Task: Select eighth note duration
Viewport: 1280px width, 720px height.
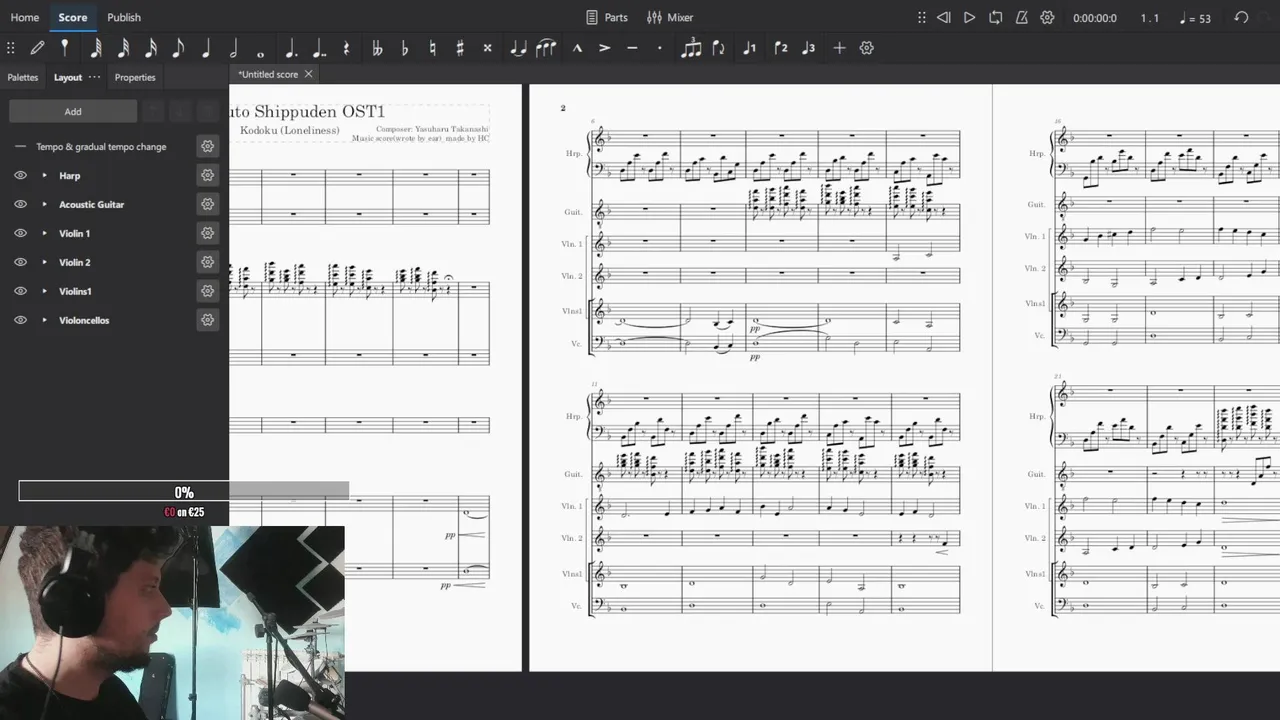Action: pyautogui.click(x=178, y=48)
